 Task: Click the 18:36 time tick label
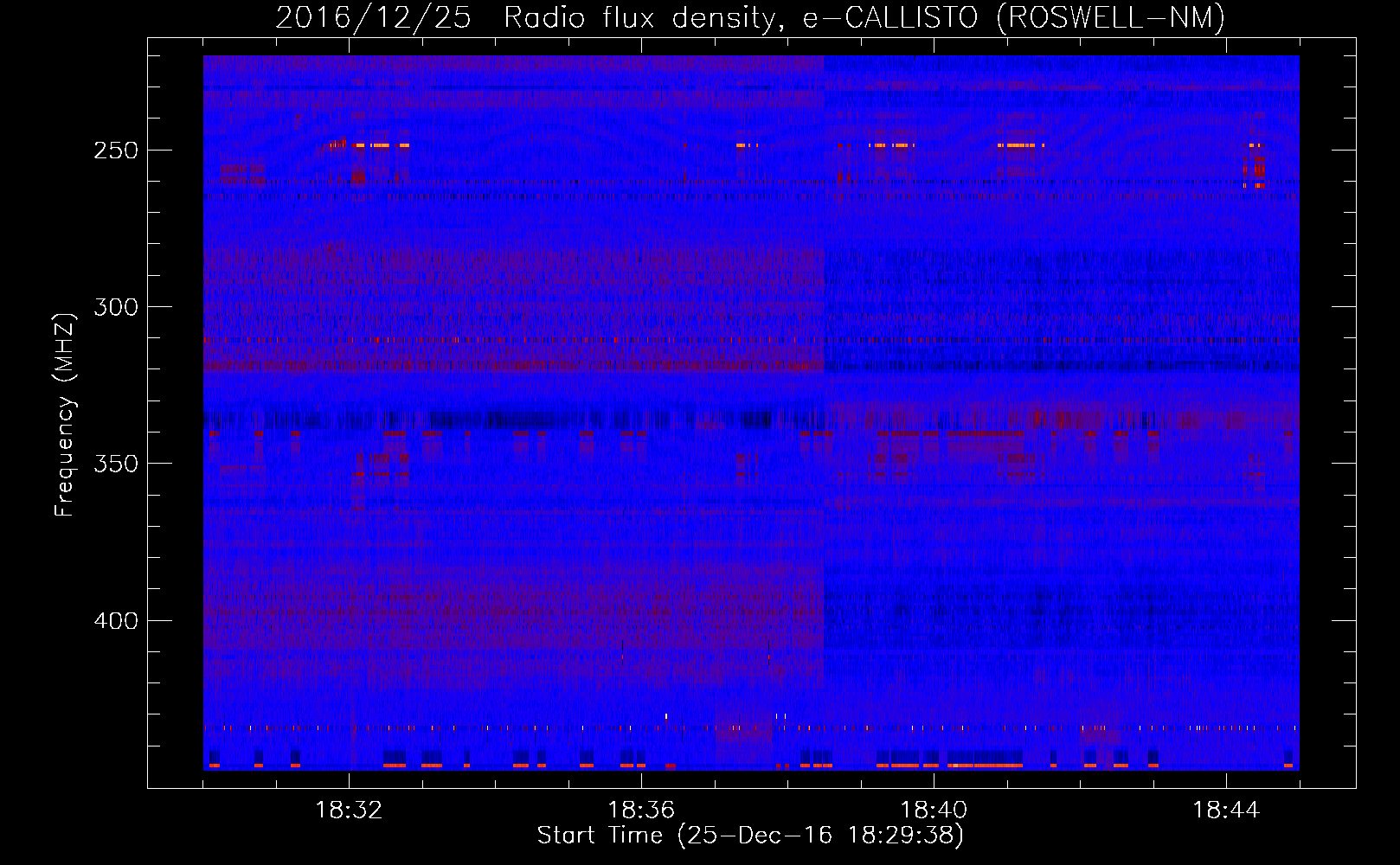click(641, 811)
